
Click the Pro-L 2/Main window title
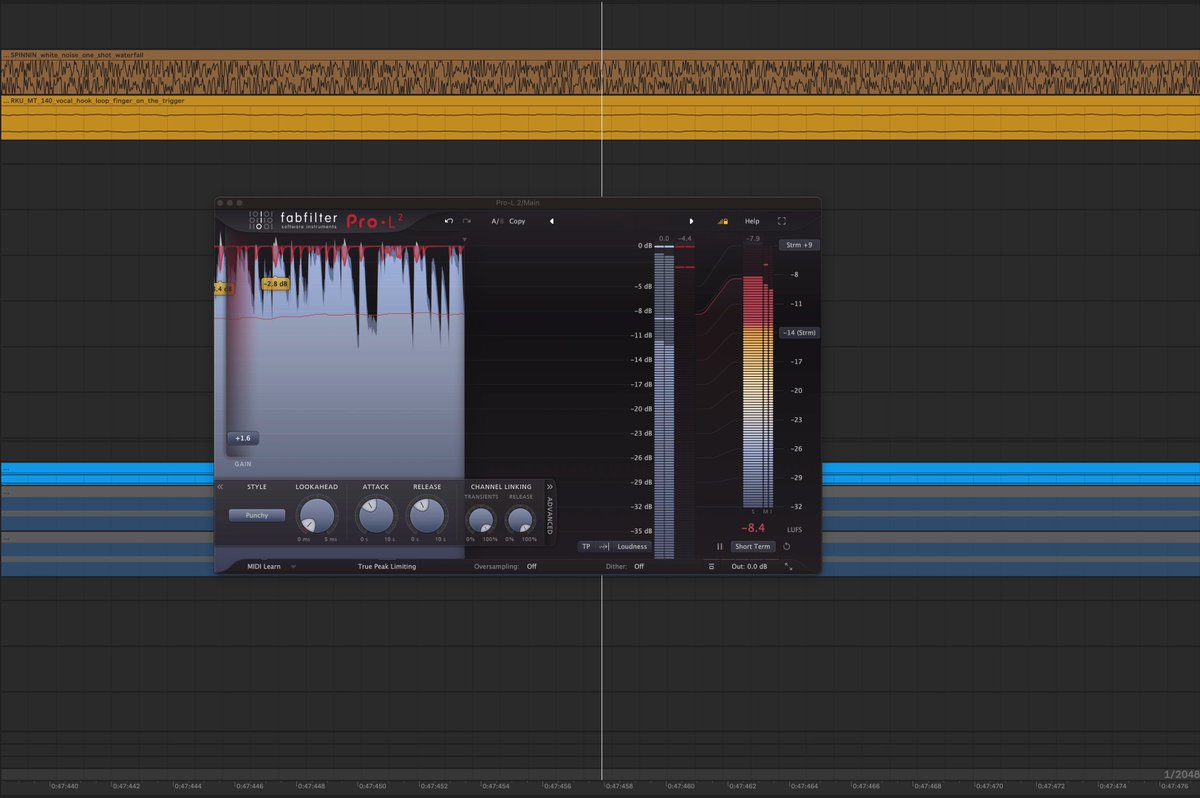click(517, 203)
